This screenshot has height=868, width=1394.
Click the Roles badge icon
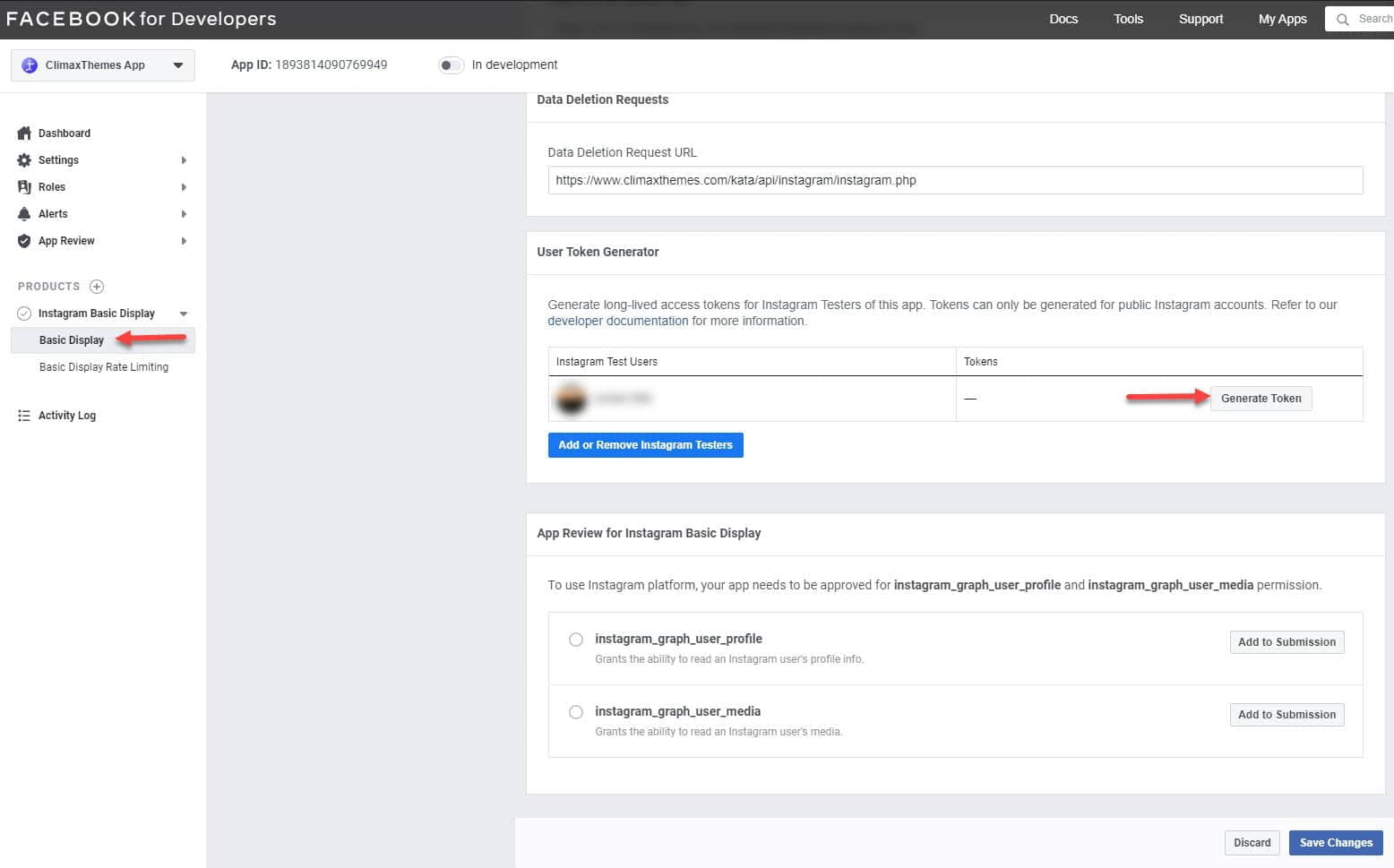[24, 187]
